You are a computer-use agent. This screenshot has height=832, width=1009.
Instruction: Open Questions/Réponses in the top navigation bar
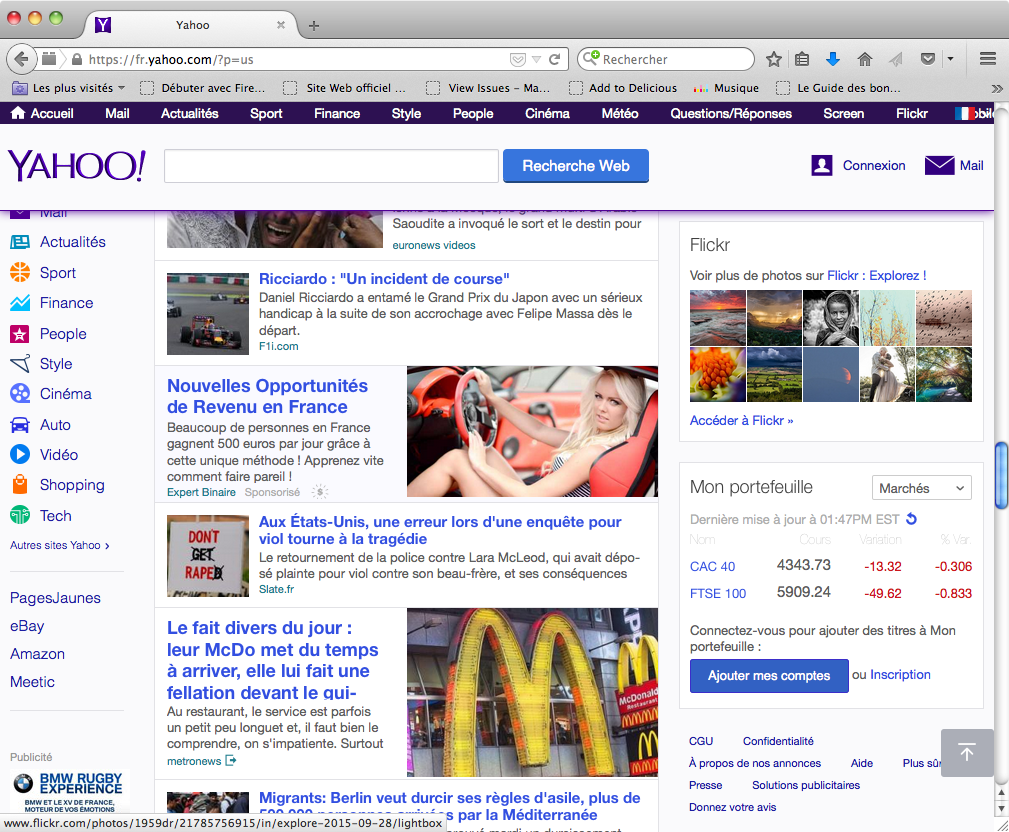coord(731,113)
